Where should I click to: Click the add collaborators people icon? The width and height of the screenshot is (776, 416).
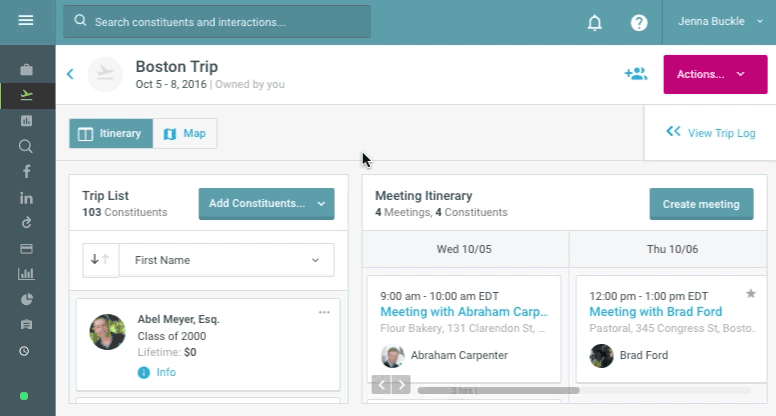click(635, 74)
